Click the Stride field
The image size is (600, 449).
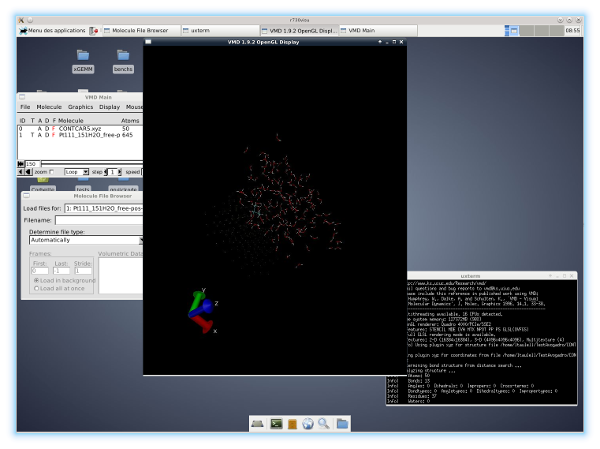(83, 271)
